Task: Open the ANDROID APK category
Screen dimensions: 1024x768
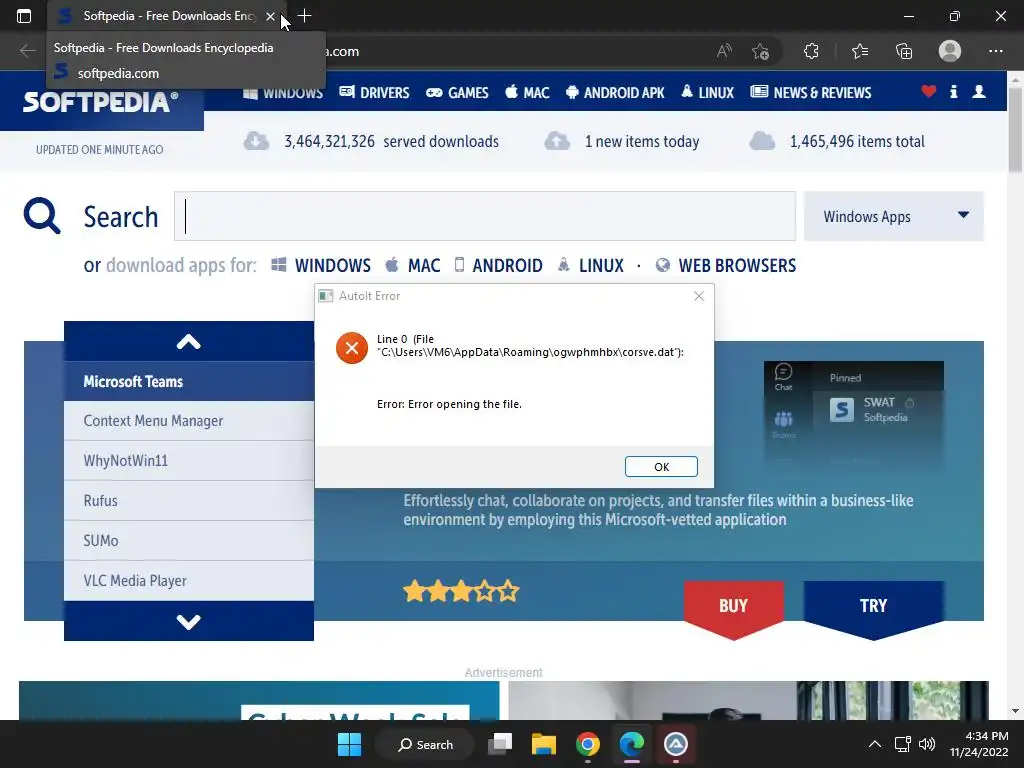Action: [x=615, y=93]
